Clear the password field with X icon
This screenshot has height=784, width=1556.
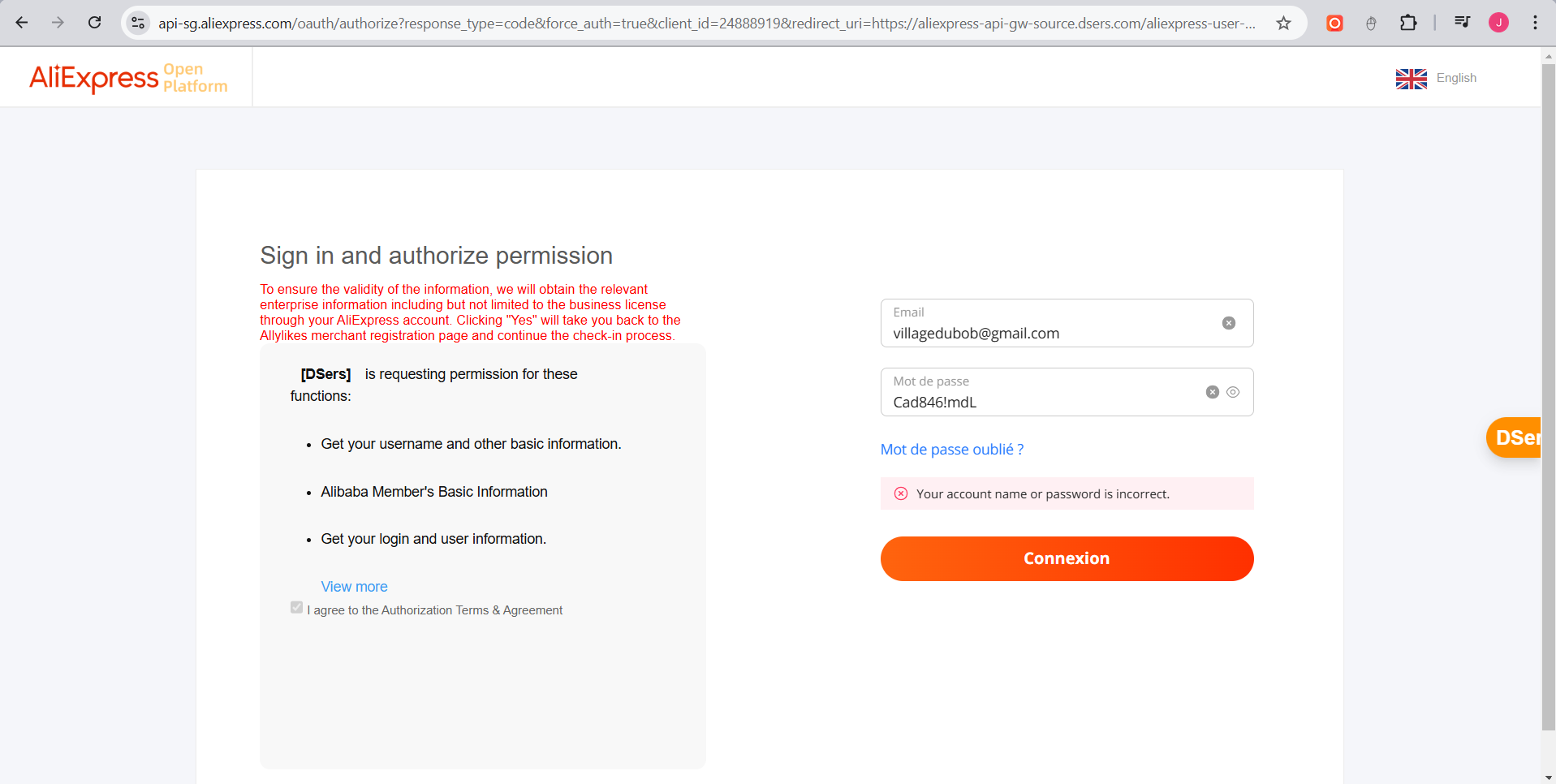point(1213,392)
